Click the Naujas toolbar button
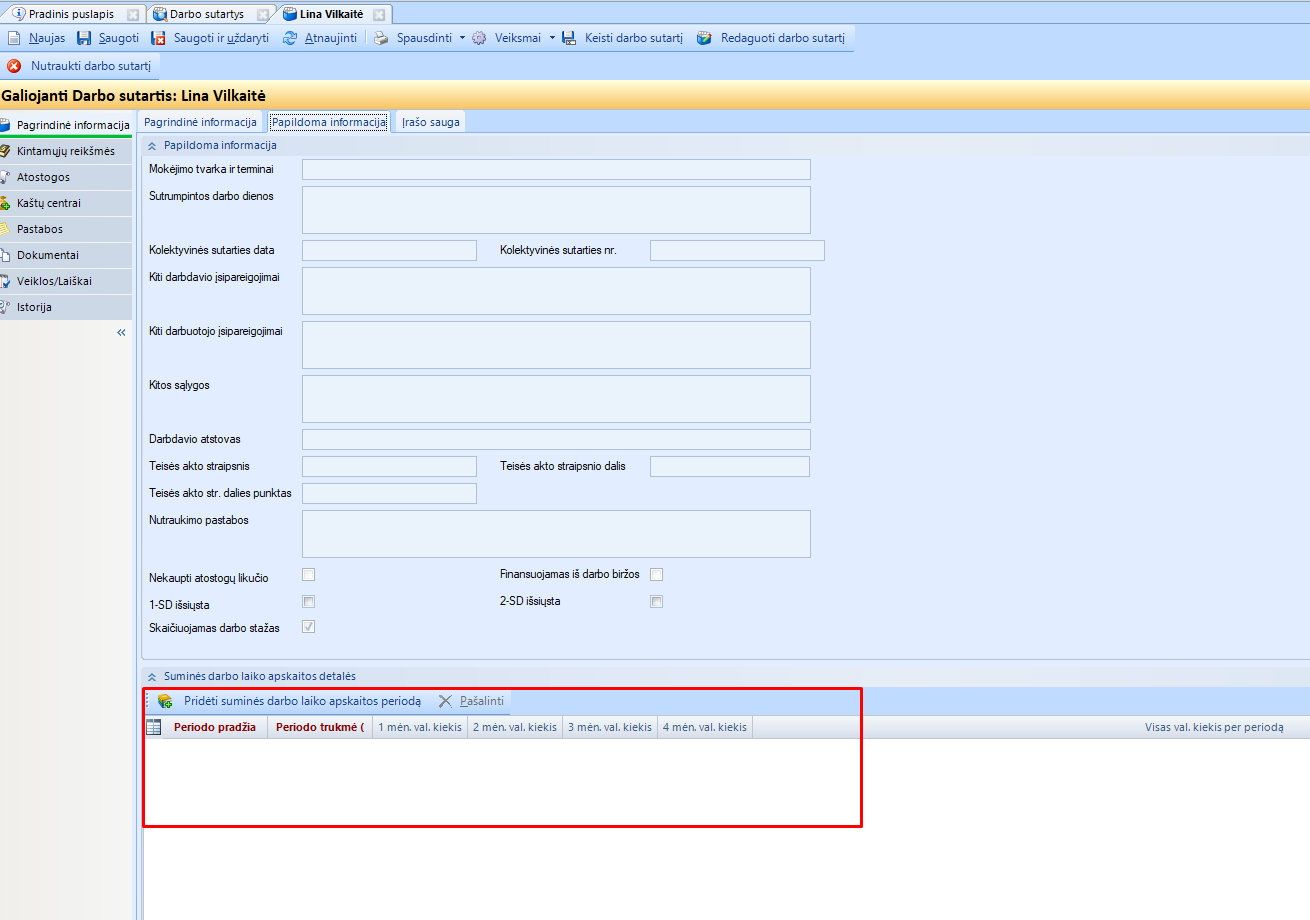The width and height of the screenshot is (1310, 920). (37, 38)
